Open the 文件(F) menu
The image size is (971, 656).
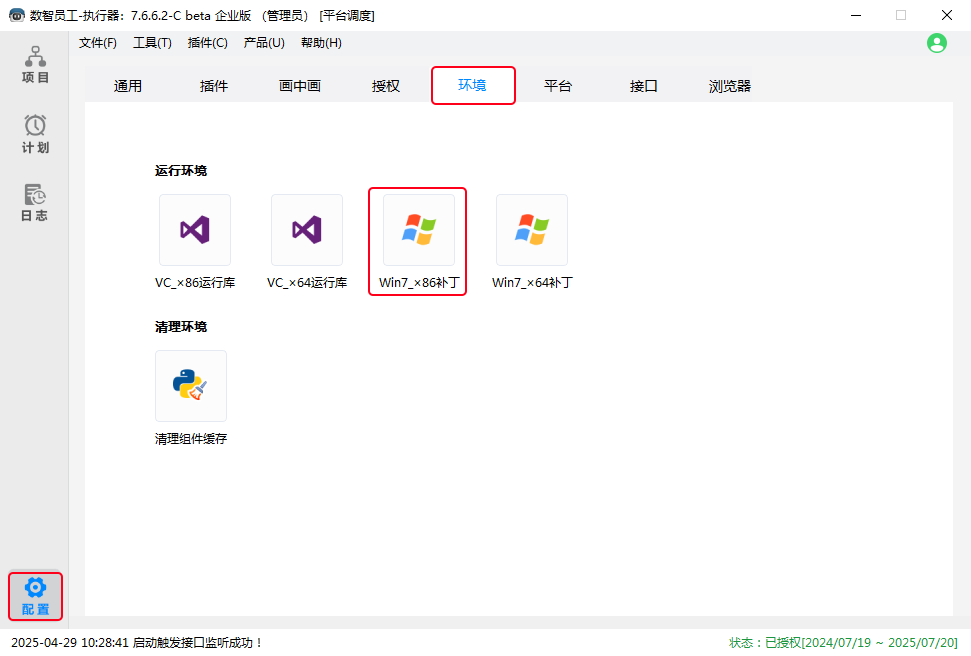pyautogui.click(x=98, y=43)
